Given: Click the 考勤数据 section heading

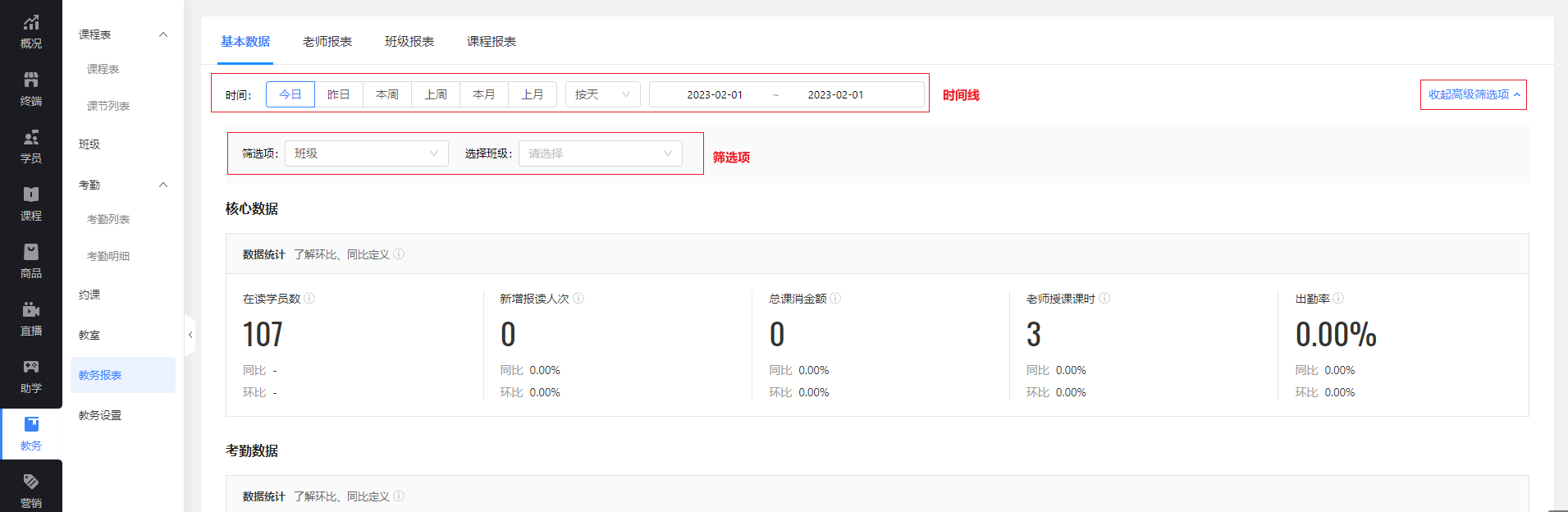Looking at the screenshot, I should (252, 450).
